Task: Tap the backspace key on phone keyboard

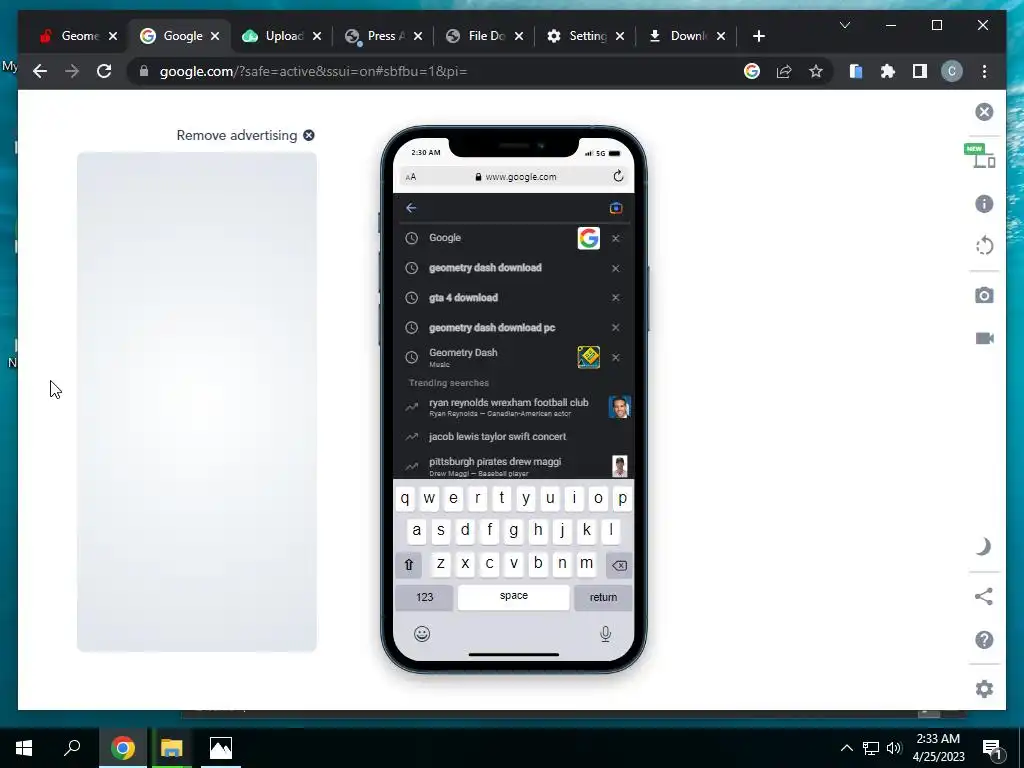Action: tap(619, 565)
